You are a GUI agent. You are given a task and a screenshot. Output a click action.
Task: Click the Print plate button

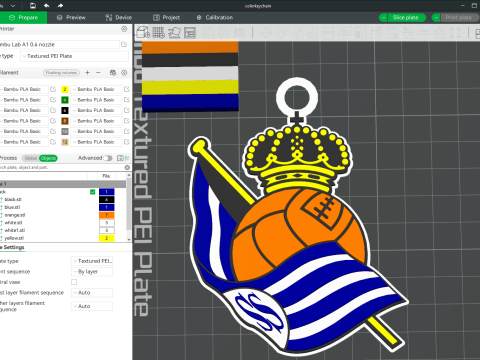460,18
